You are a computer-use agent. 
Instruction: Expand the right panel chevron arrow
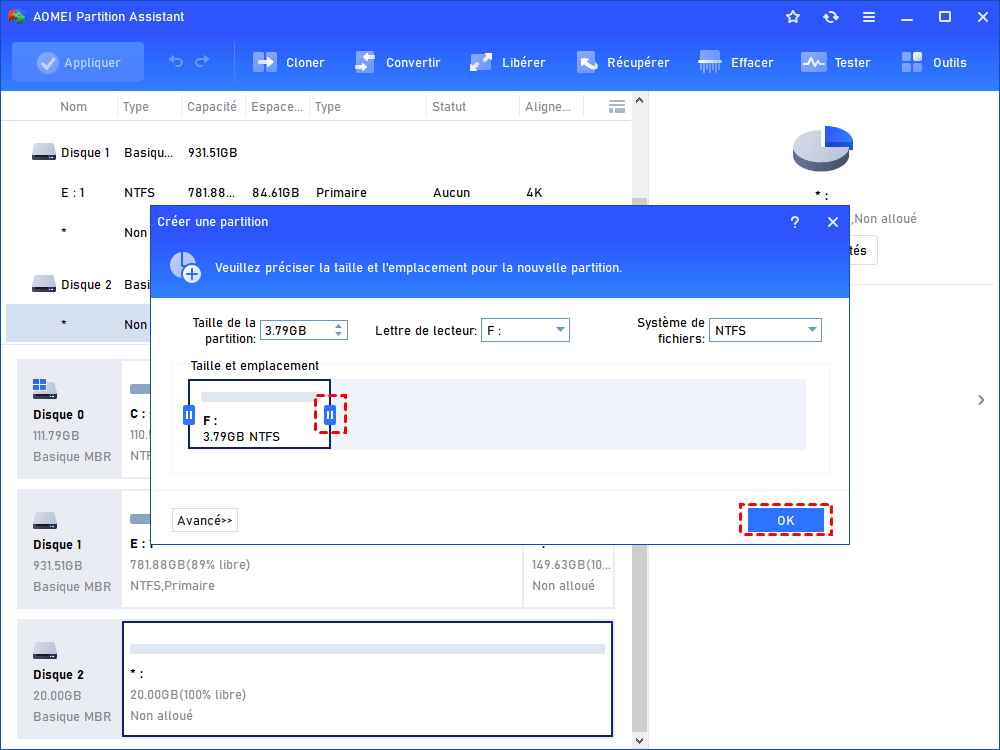tap(982, 400)
